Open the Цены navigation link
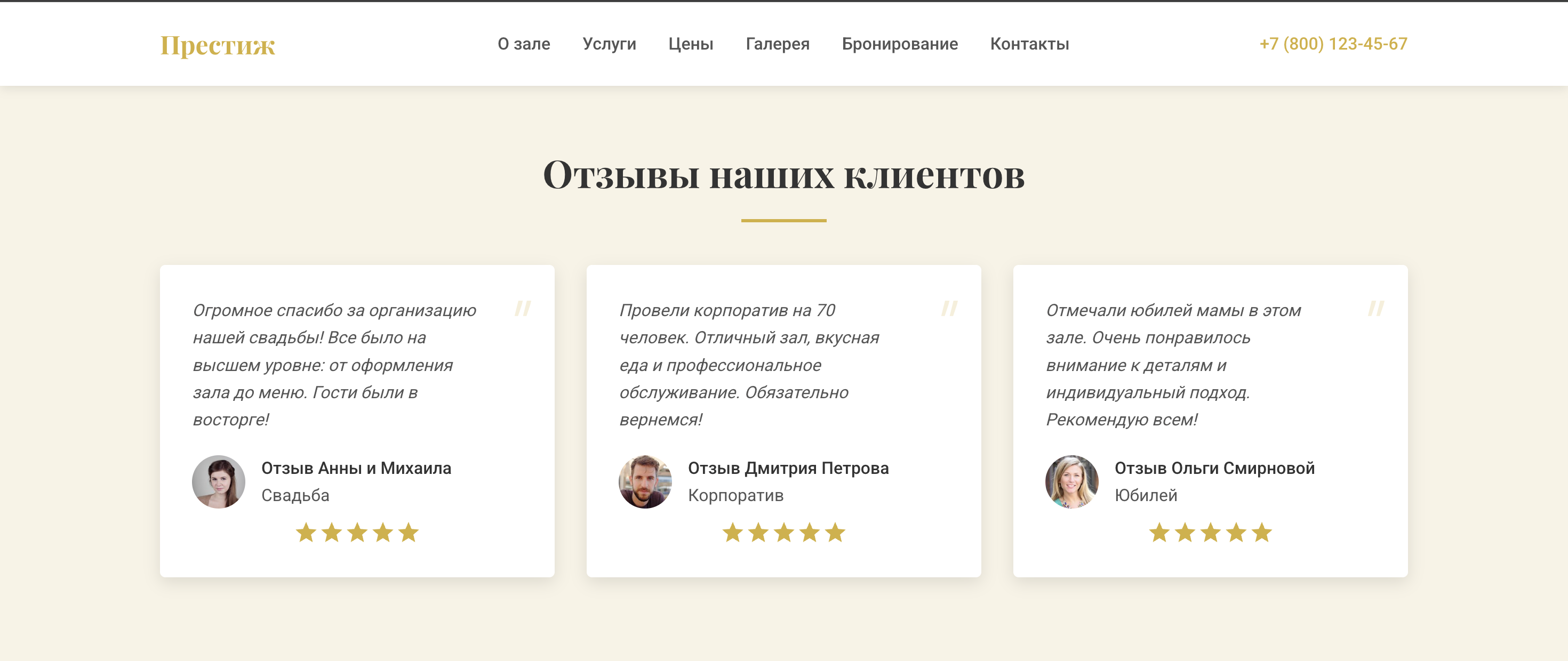This screenshot has width=1568, height=661. click(x=690, y=44)
